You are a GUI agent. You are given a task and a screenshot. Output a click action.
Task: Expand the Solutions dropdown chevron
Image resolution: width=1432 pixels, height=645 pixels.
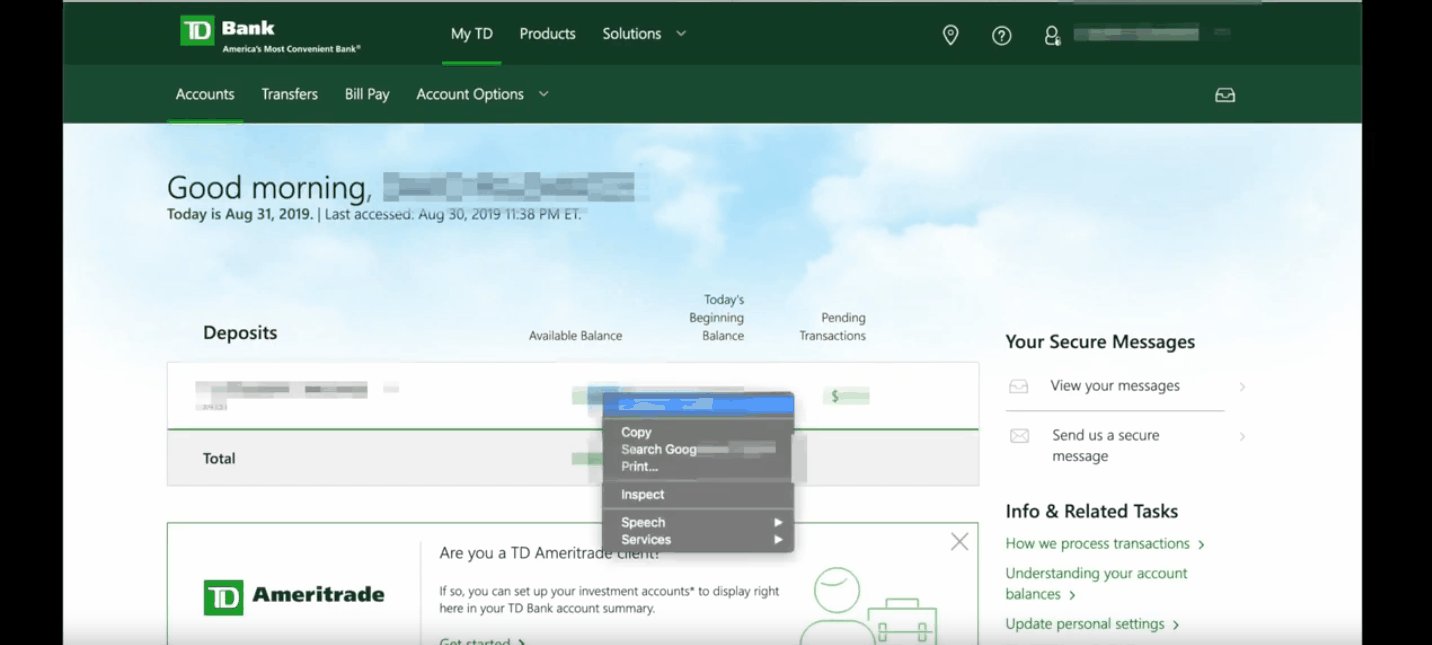point(681,33)
